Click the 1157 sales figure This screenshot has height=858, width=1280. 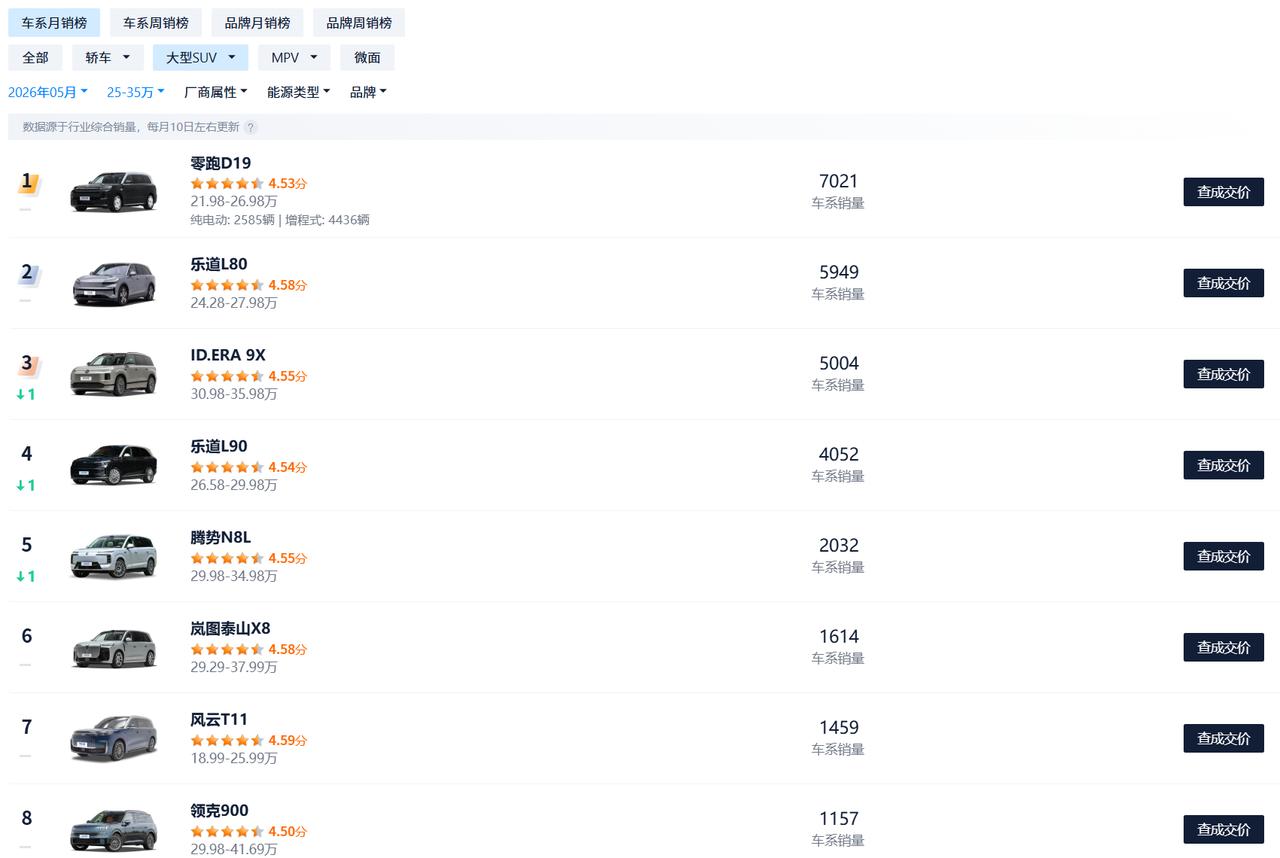[838, 818]
